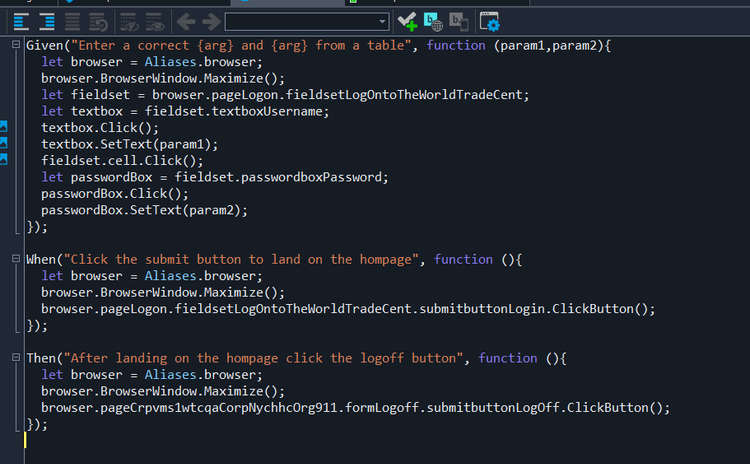Click the outdent lines toolbar icon
The image size is (750, 464).
[x=21, y=22]
